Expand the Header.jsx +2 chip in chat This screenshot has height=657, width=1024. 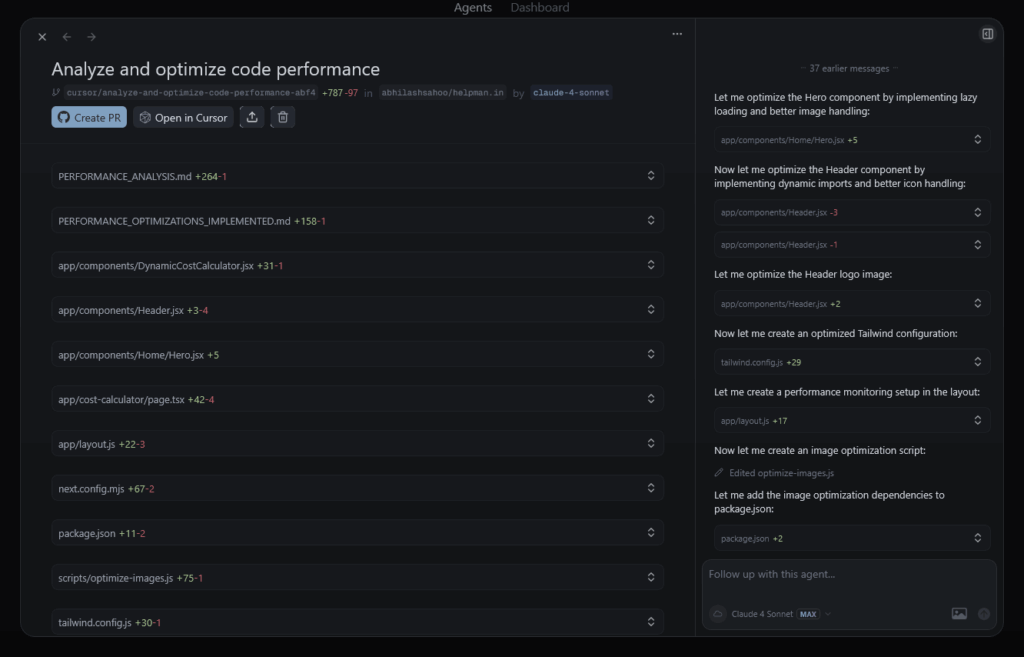point(852,304)
